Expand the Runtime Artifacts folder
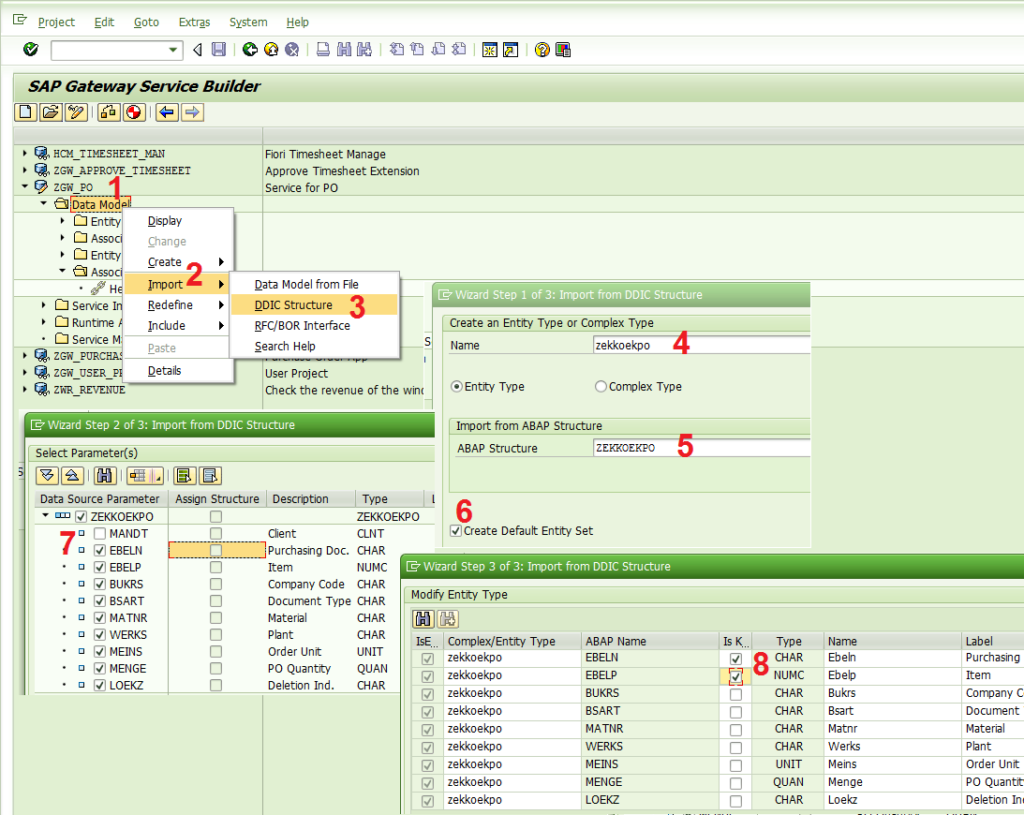Viewport: 1024px width, 815px height. [x=44, y=322]
